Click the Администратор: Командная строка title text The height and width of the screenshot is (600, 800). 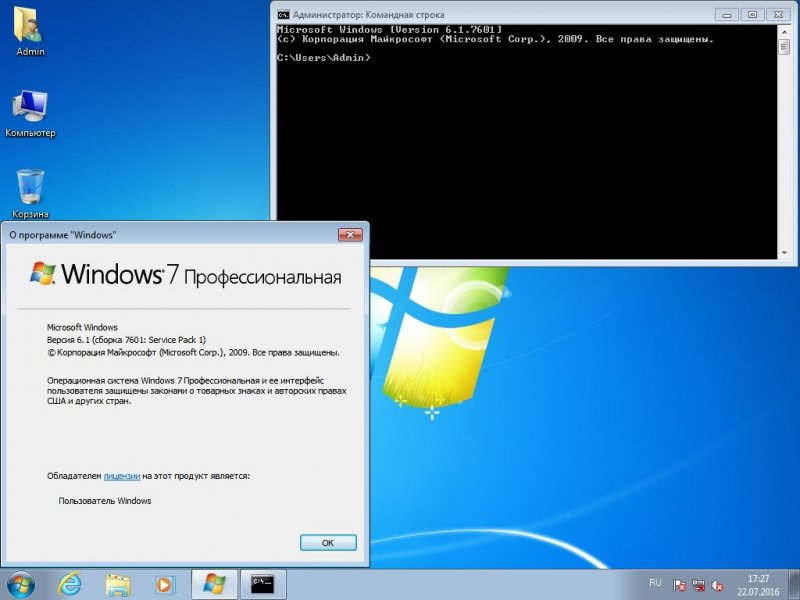pyautogui.click(x=368, y=15)
